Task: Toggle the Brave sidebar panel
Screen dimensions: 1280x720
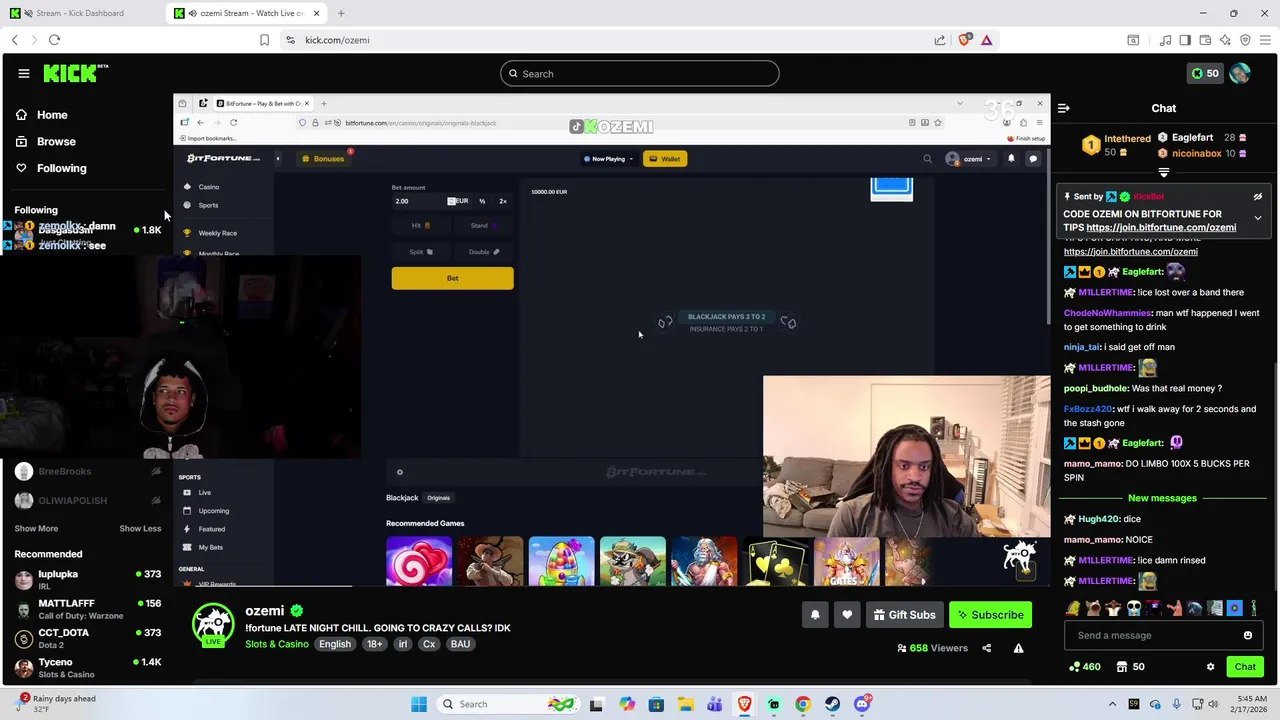Action: click(x=1185, y=40)
